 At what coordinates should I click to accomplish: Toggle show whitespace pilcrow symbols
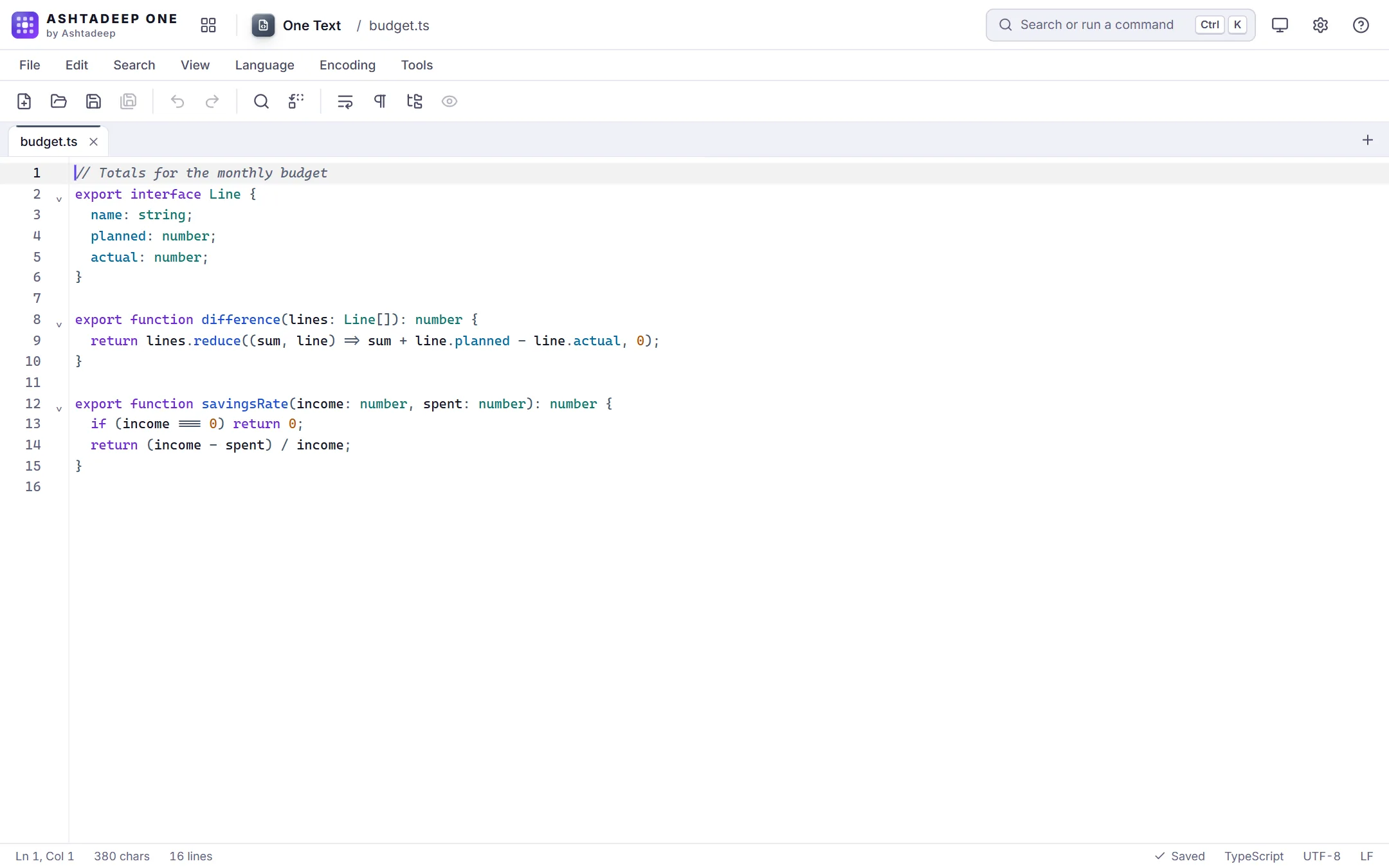click(x=380, y=101)
